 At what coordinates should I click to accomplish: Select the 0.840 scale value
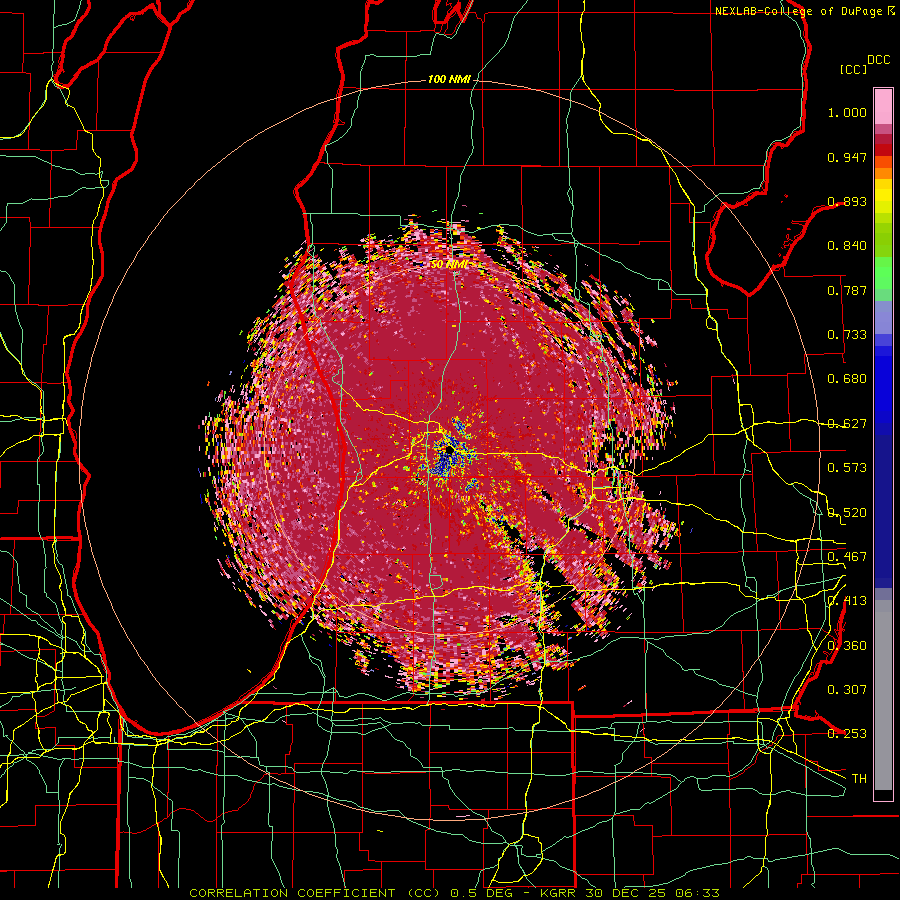tap(847, 246)
